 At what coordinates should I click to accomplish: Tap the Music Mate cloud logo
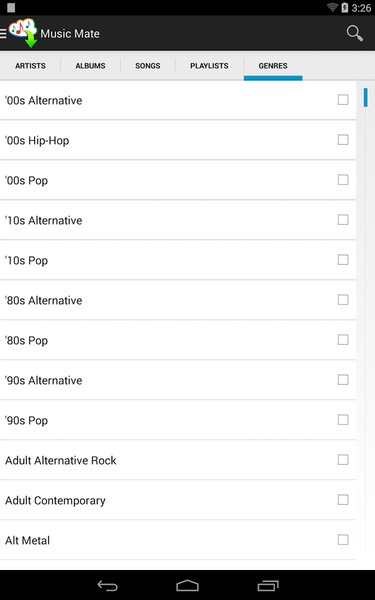(24, 33)
